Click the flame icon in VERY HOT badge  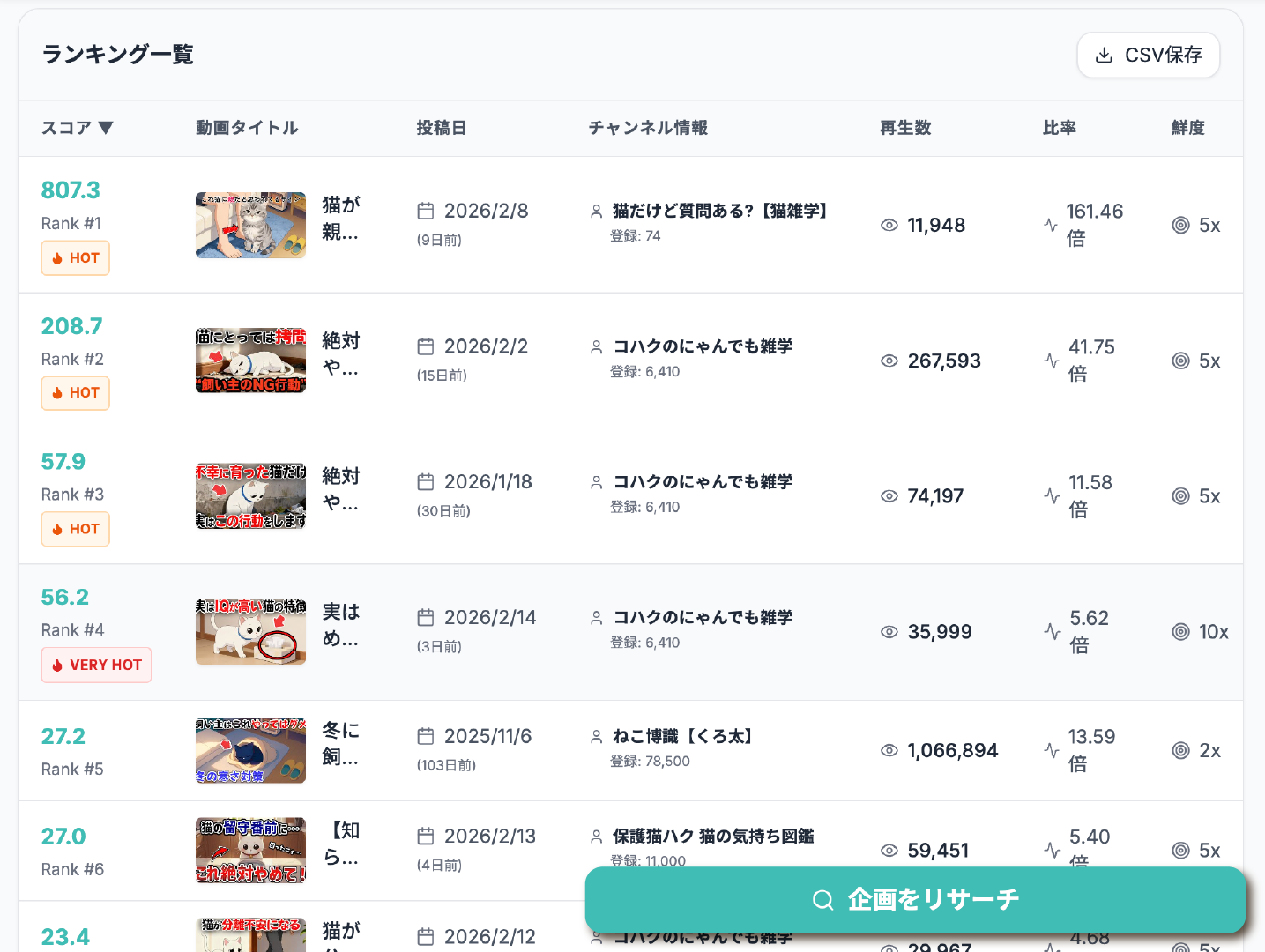coord(57,666)
